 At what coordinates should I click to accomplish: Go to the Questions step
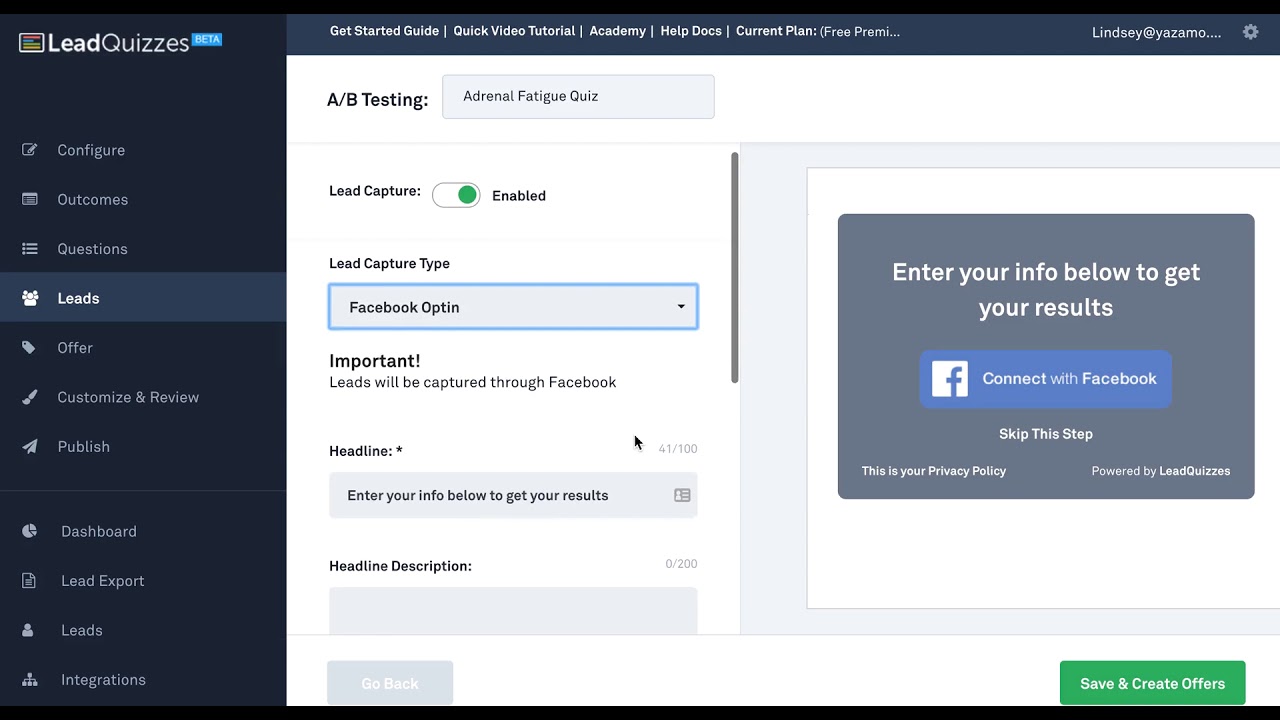click(x=92, y=249)
